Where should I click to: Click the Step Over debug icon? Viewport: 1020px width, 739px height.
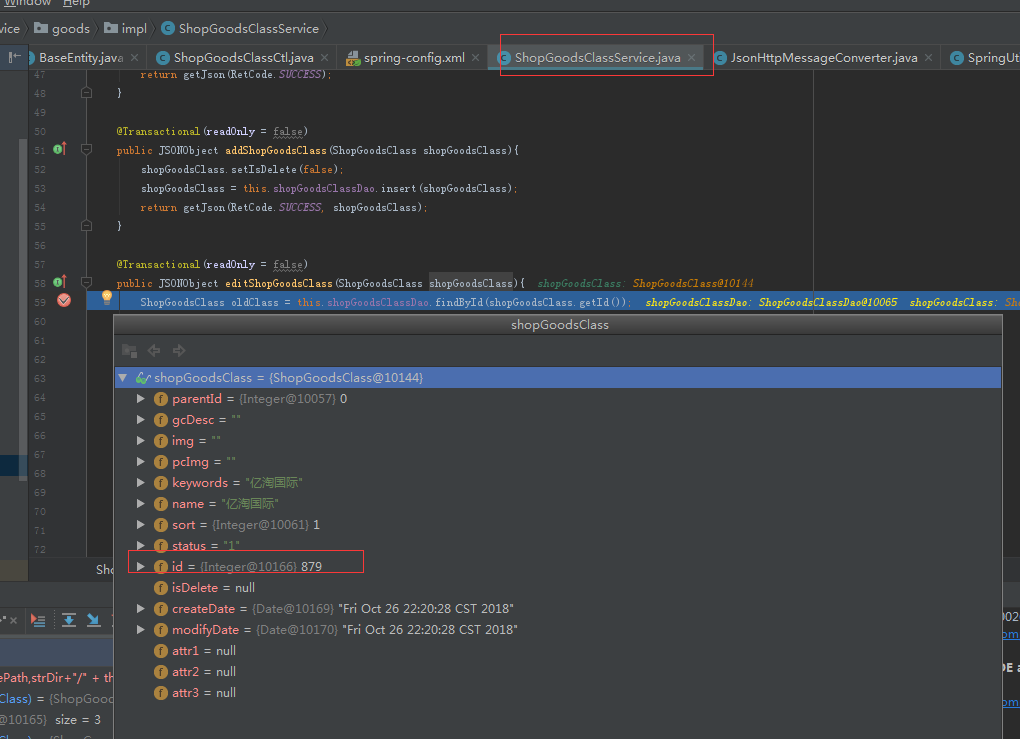68,620
